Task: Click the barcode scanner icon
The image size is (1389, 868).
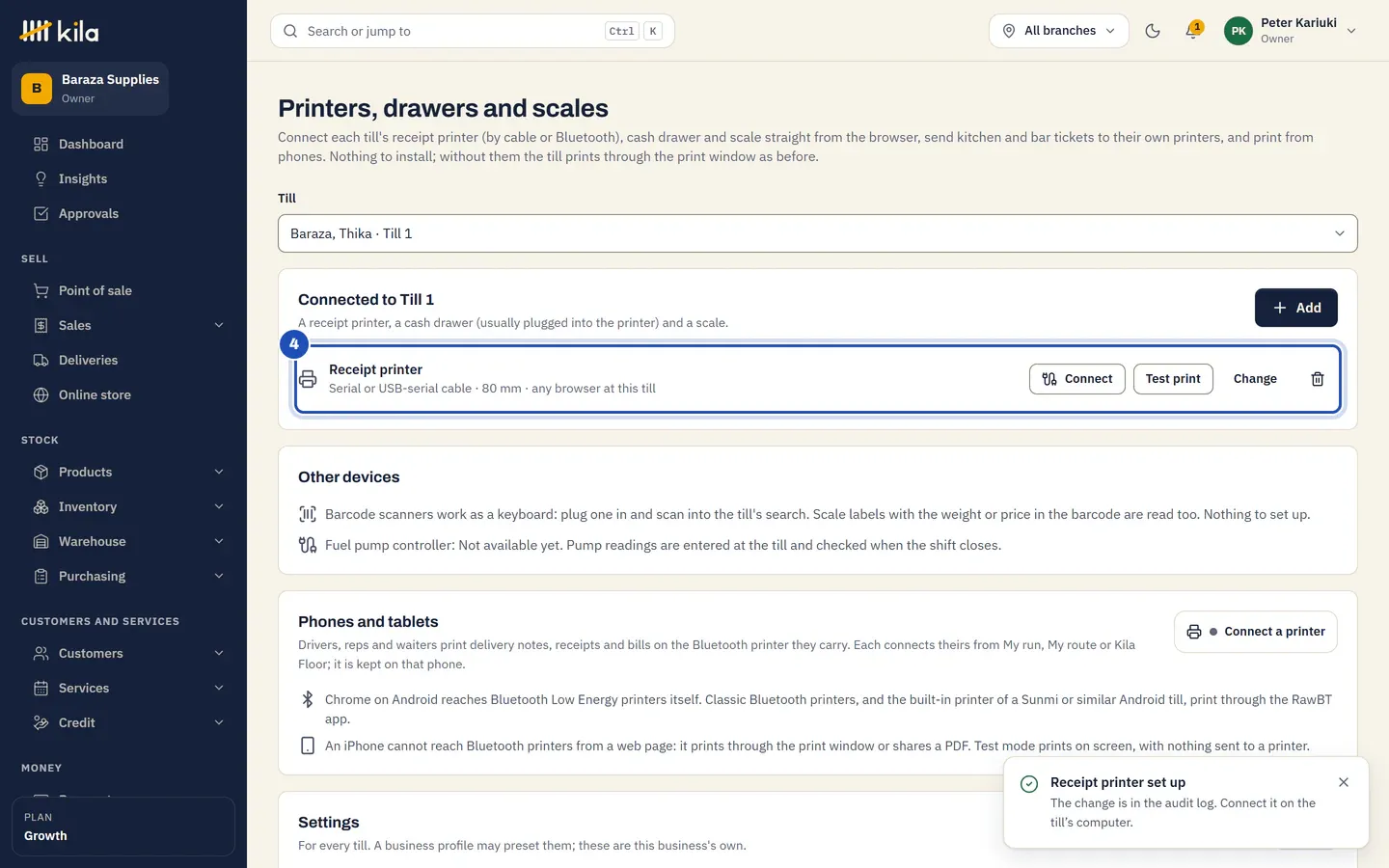Action: [308, 514]
